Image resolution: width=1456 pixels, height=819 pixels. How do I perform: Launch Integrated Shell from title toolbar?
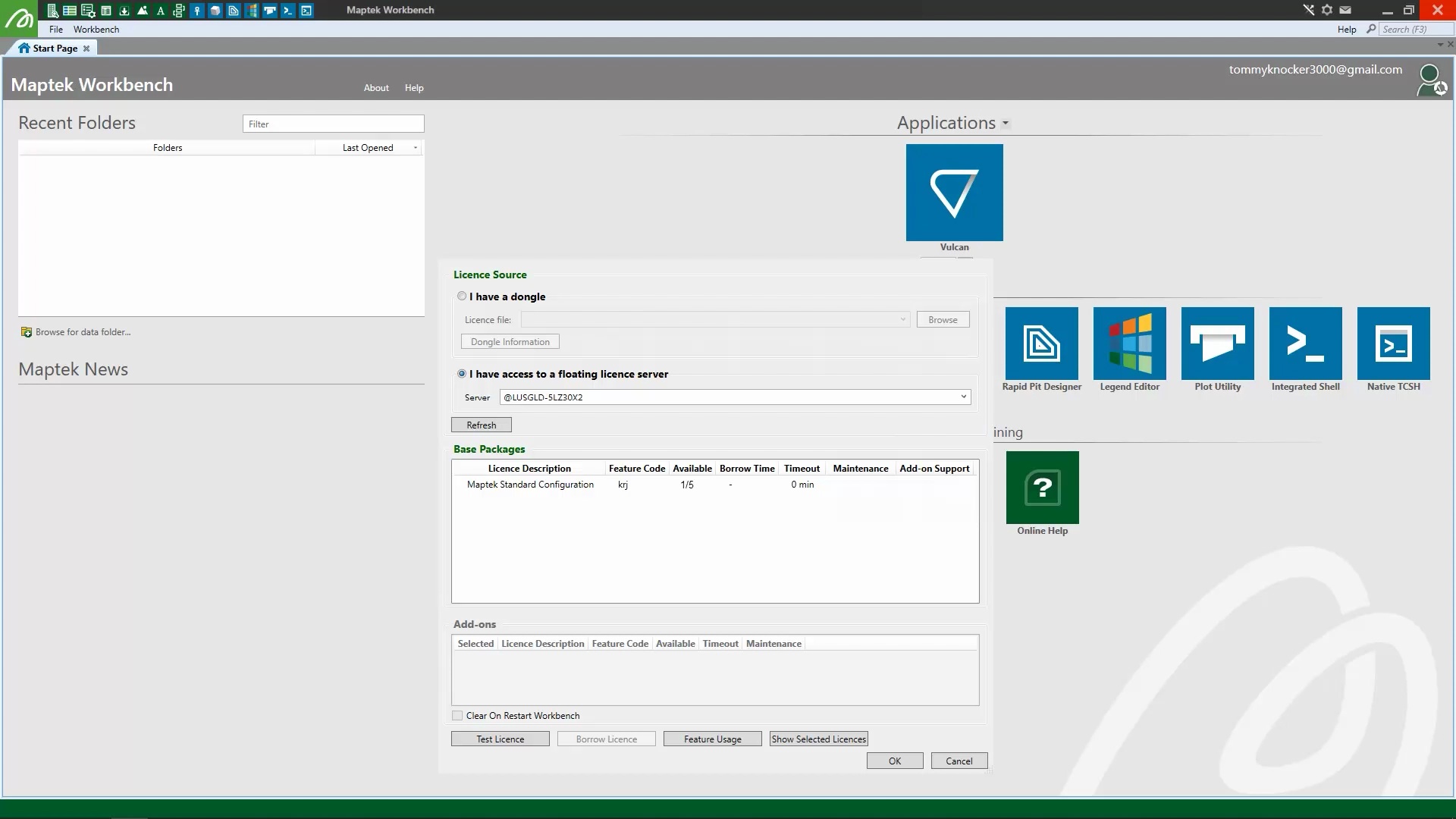click(288, 11)
